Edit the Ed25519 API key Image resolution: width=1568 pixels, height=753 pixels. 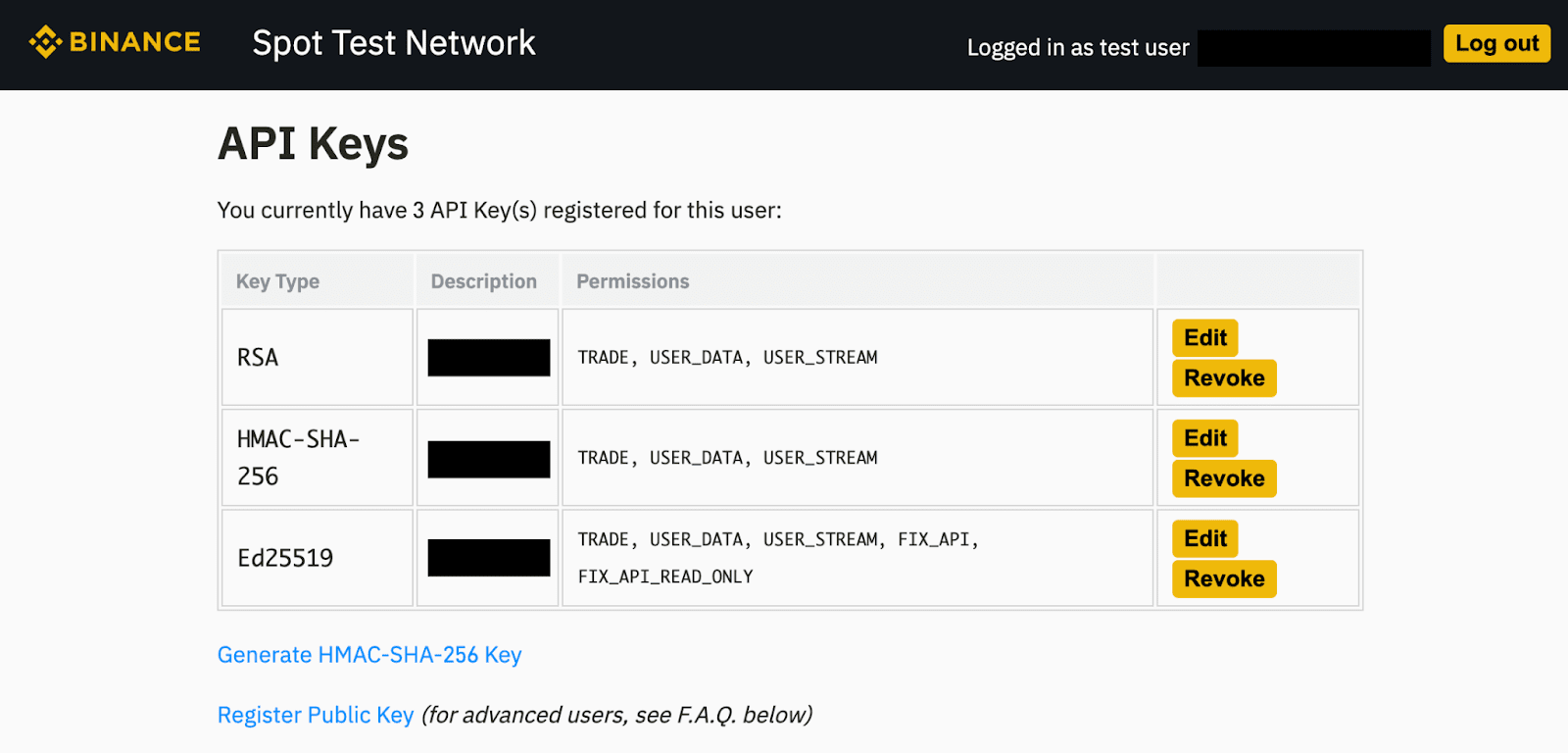coord(1204,538)
